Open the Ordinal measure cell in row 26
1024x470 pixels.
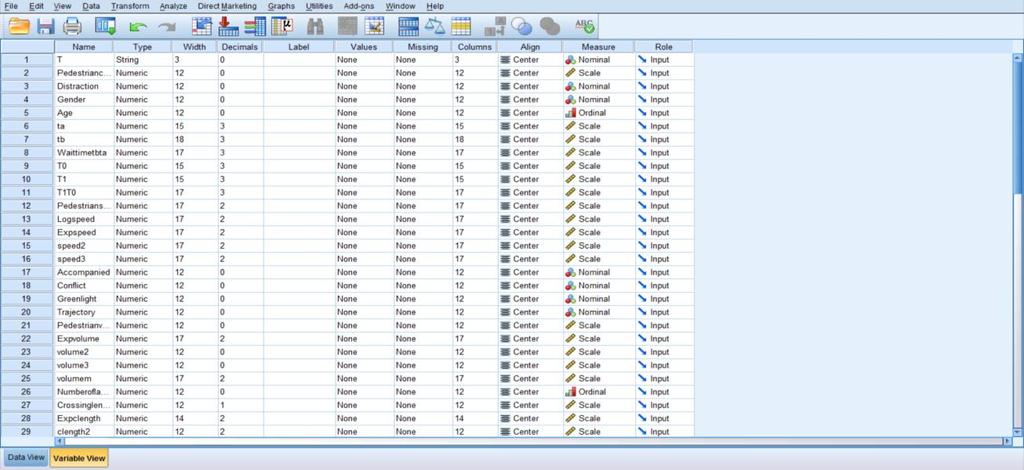coord(598,392)
